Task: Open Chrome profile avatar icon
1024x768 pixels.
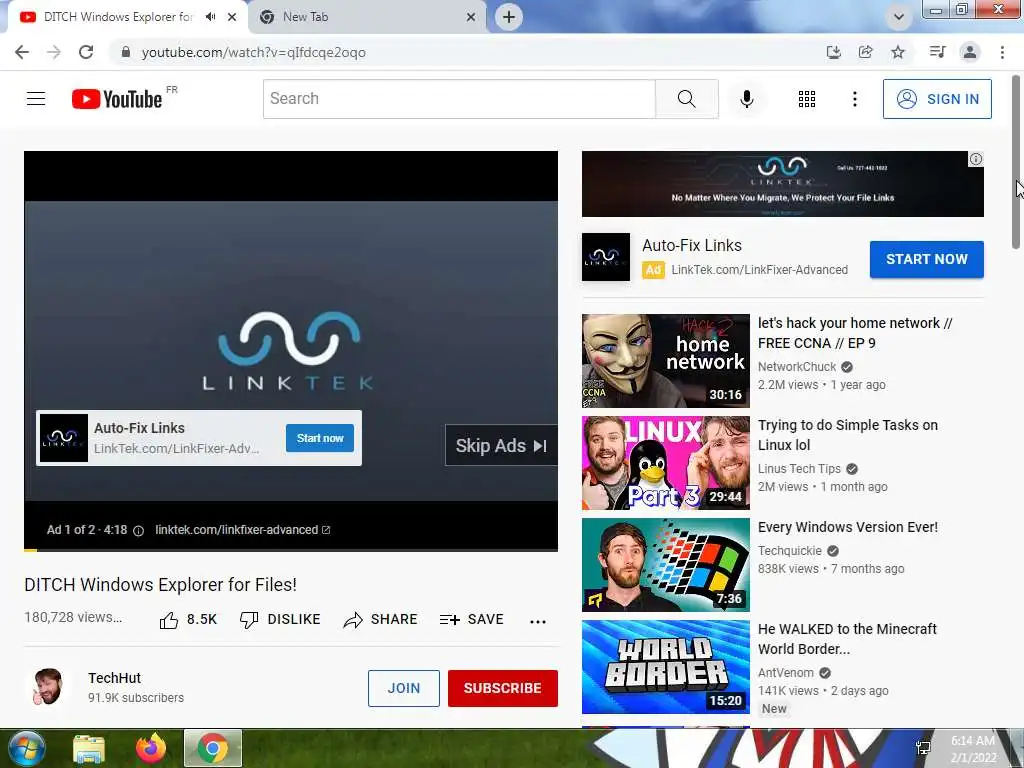Action: [x=970, y=52]
